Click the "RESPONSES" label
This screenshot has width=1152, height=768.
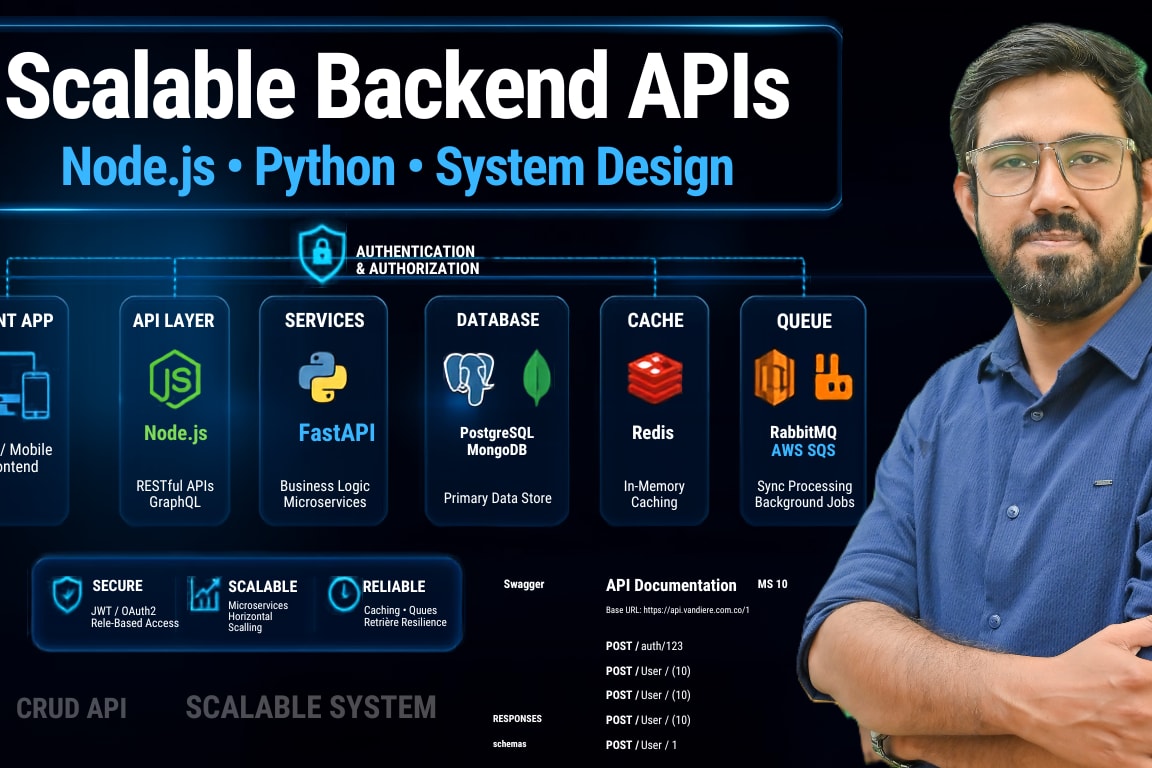click(517, 719)
